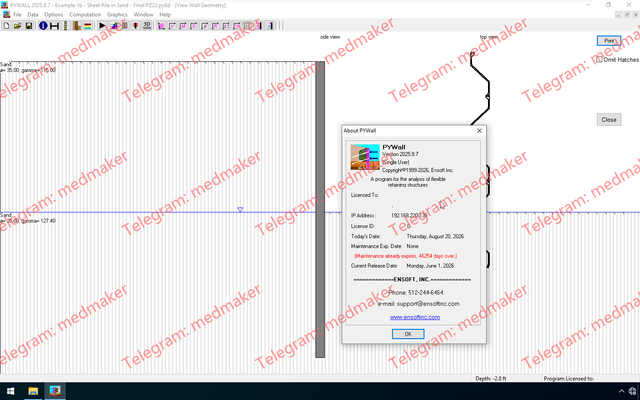
Task: Click the plot icon labeled R
Action: click(215, 26)
